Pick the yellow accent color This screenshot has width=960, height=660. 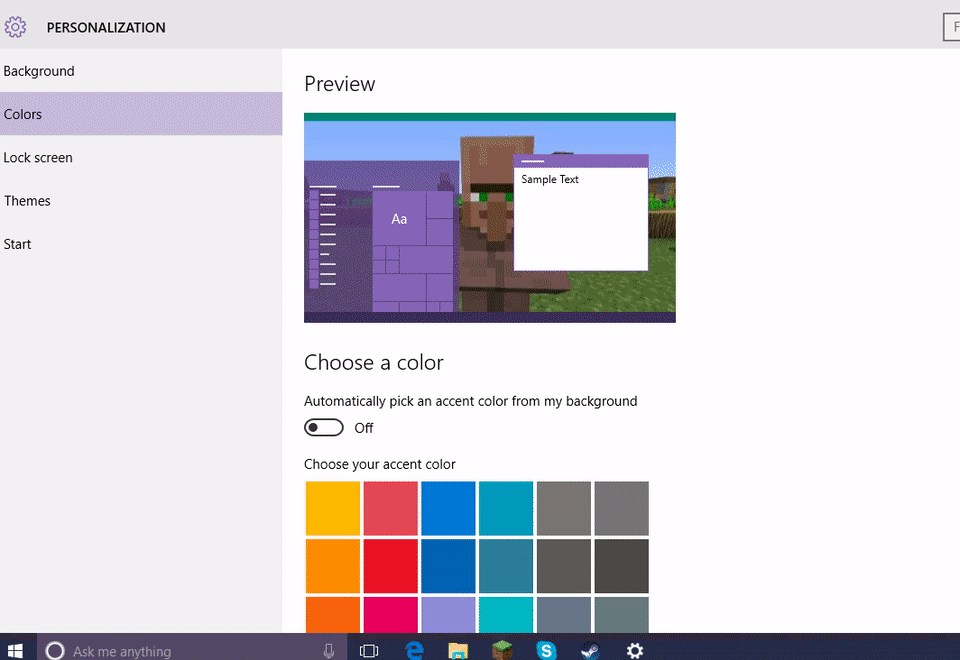click(x=332, y=508)
